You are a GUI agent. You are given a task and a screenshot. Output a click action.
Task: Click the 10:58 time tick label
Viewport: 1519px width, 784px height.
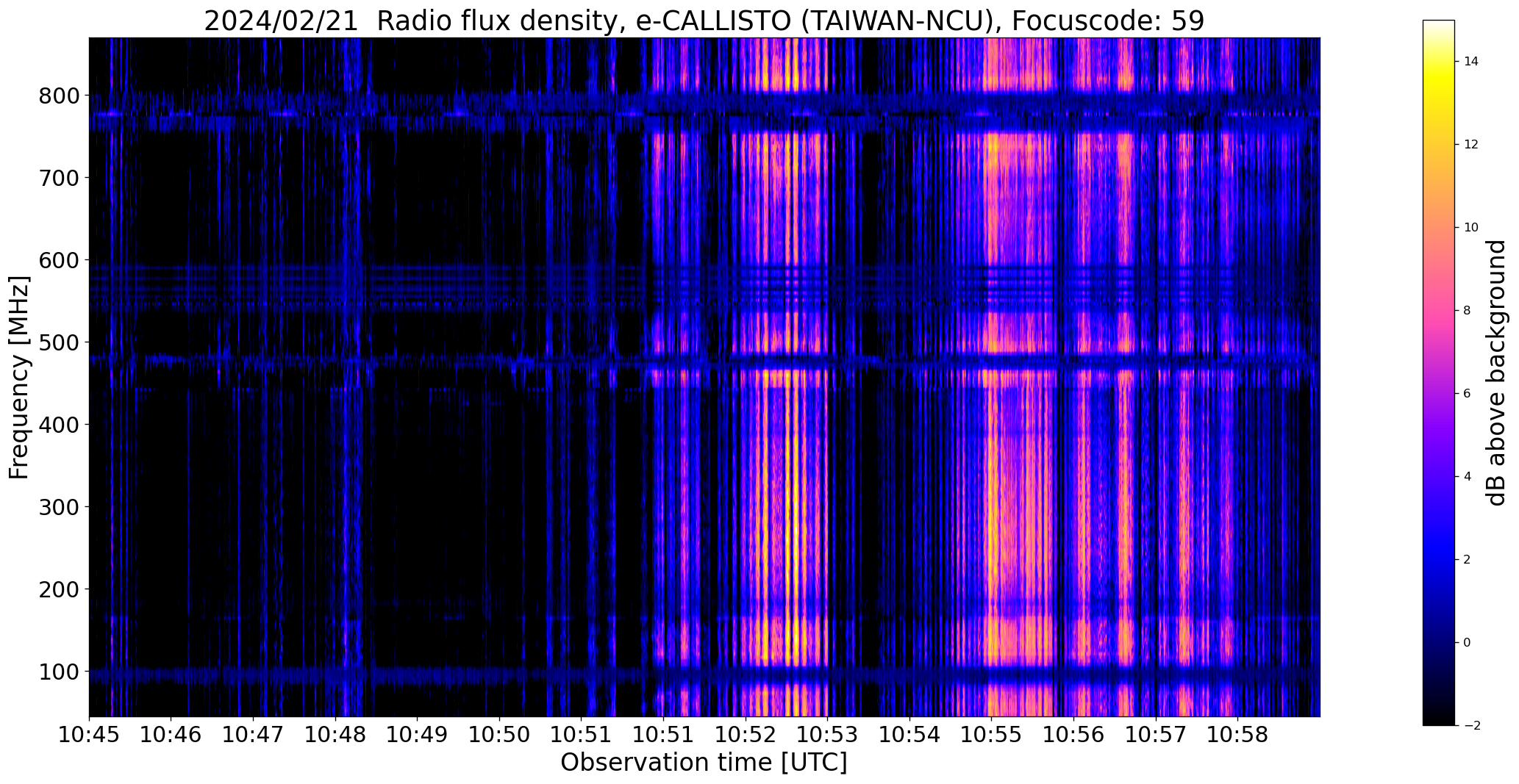[x=1238, y=735]
